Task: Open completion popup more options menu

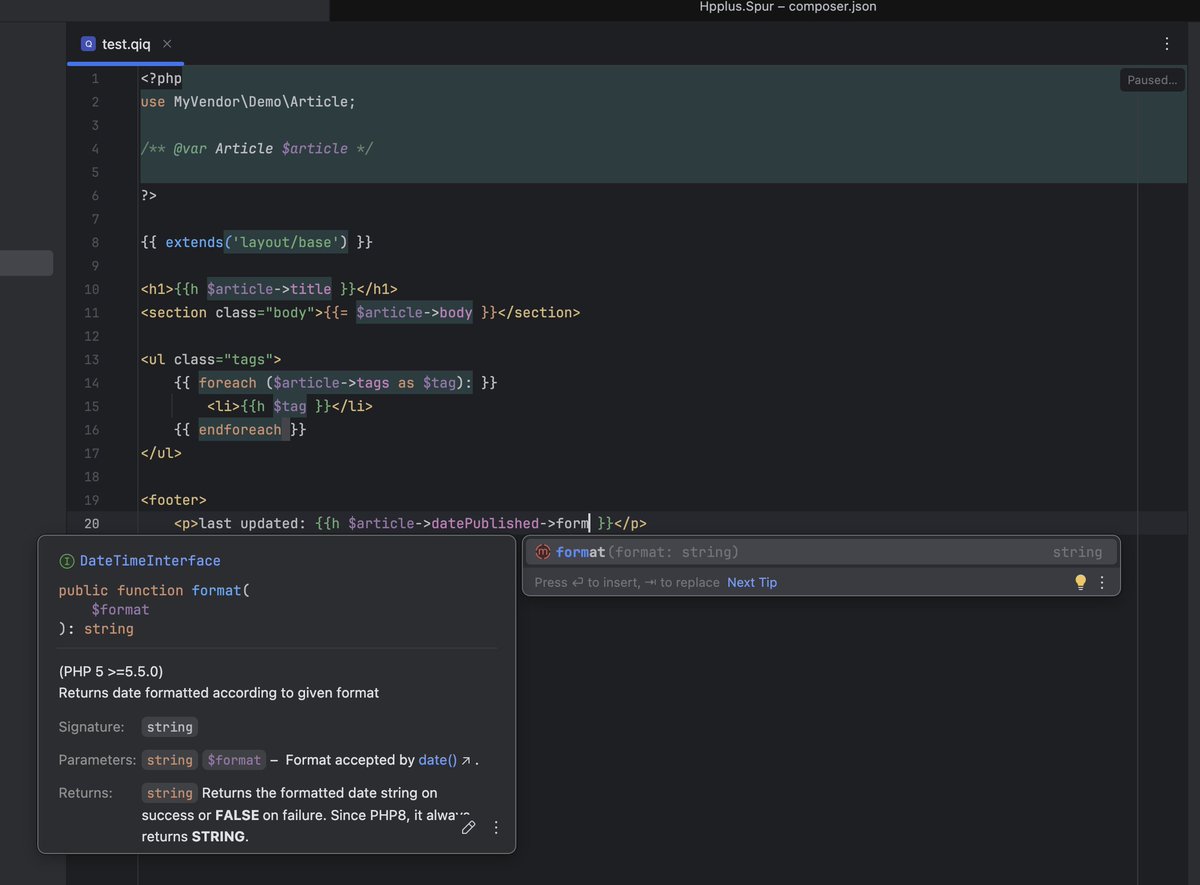Action: click(x=1102, y=582)
